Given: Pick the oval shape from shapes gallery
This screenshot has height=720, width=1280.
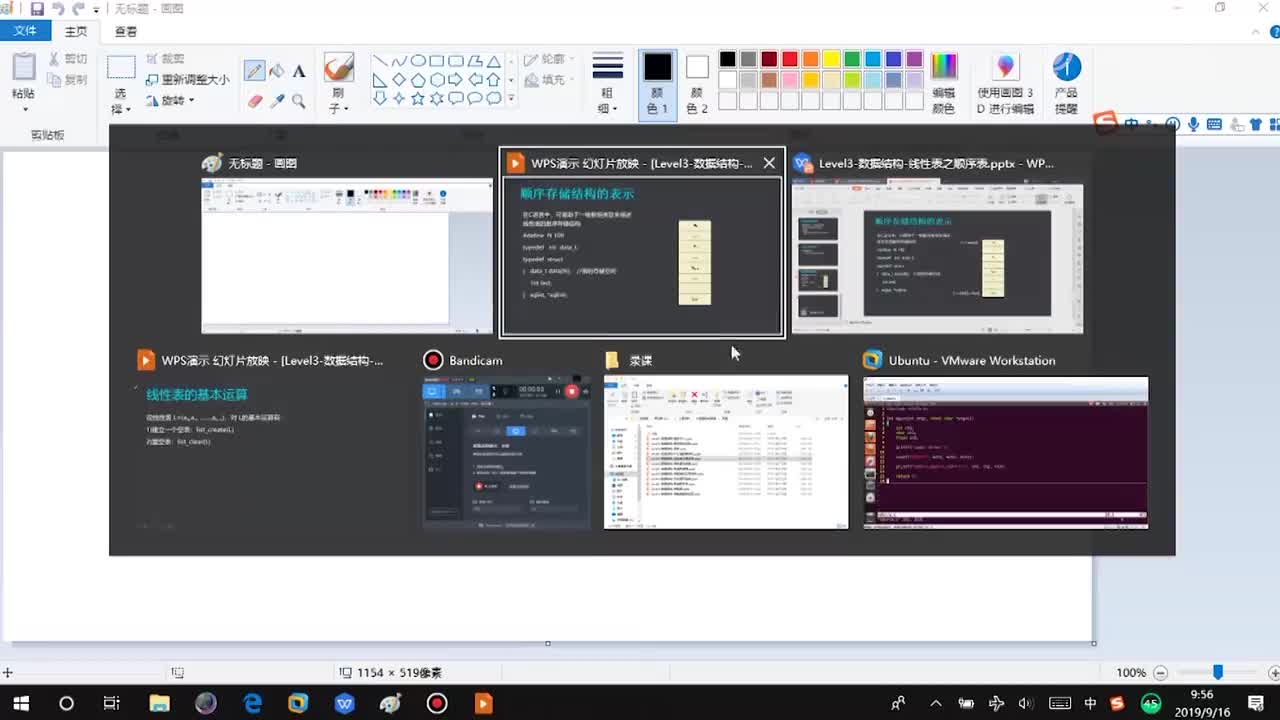Looking at the screenshot, I should [418, 61].
